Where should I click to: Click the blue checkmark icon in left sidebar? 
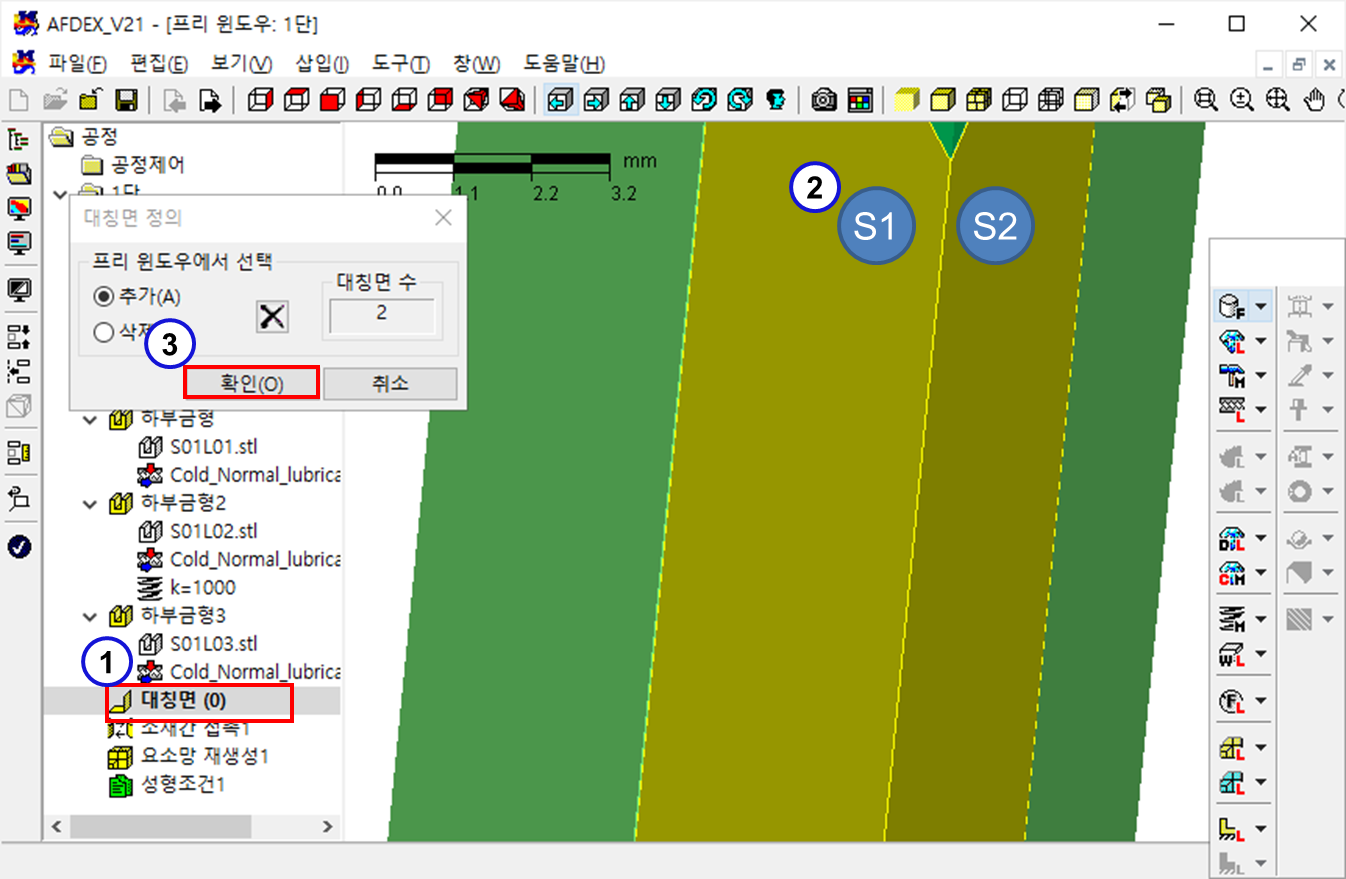pos(19,546)
